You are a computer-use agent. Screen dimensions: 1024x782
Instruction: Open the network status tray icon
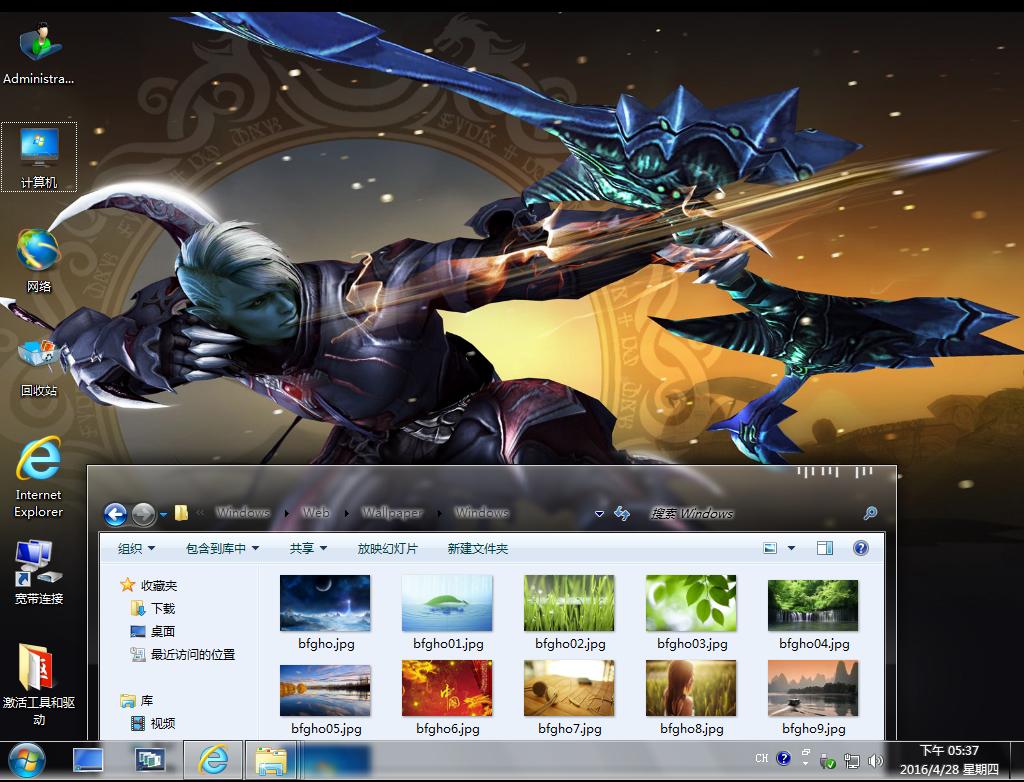pos(852,761)
